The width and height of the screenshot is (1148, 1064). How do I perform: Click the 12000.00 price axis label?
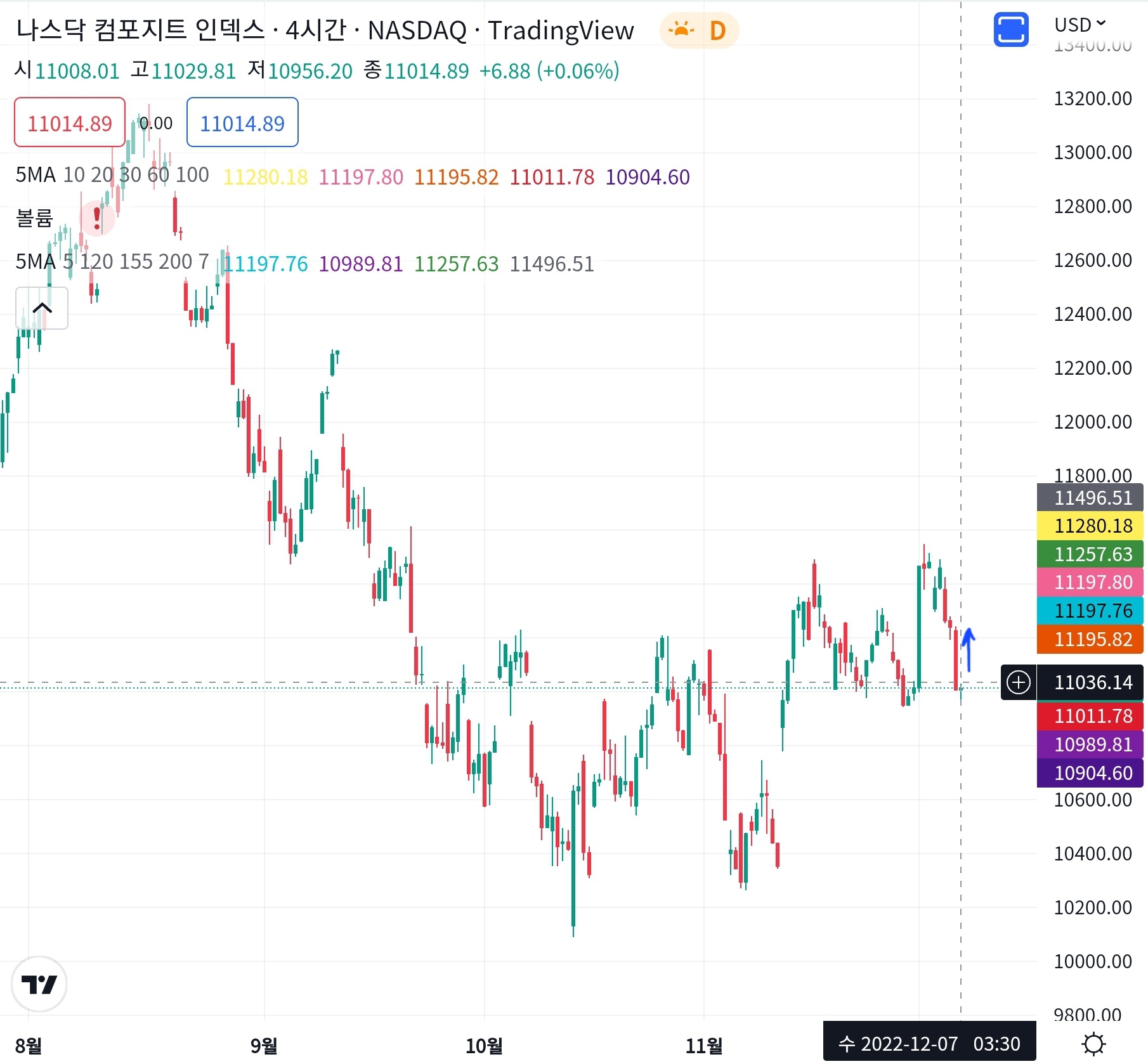pyautogui.click(x=1093, y=422)
